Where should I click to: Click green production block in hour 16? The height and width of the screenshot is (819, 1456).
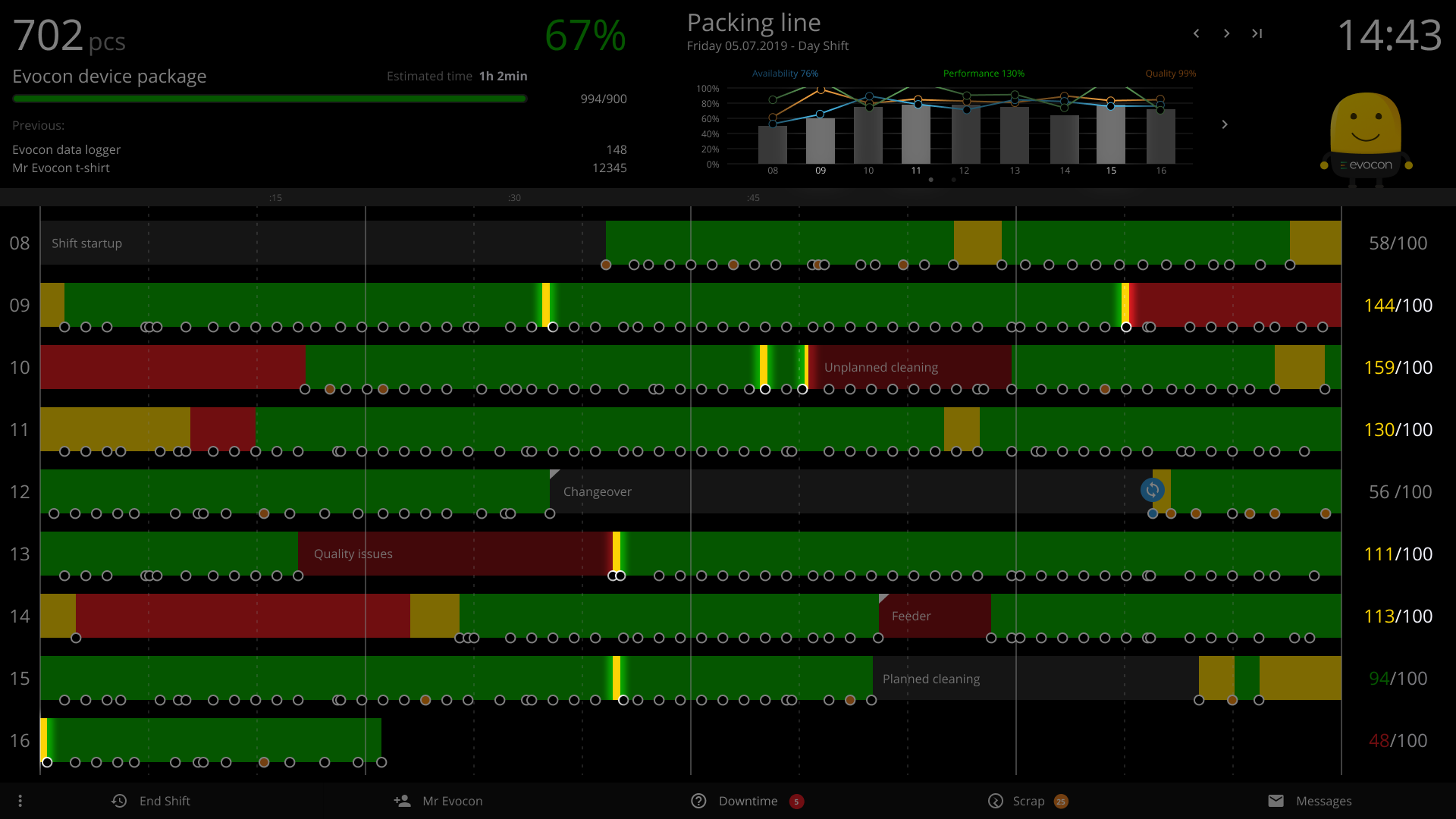(x=214, y=740)
